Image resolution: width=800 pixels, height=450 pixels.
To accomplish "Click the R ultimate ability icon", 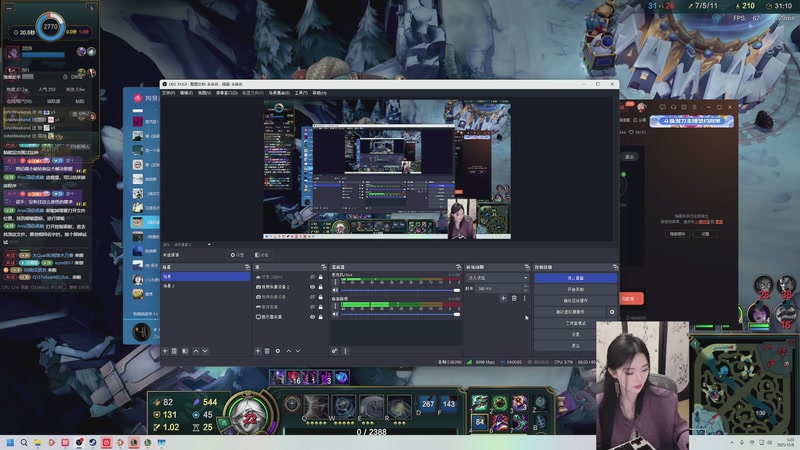I will tap(399, 408).
